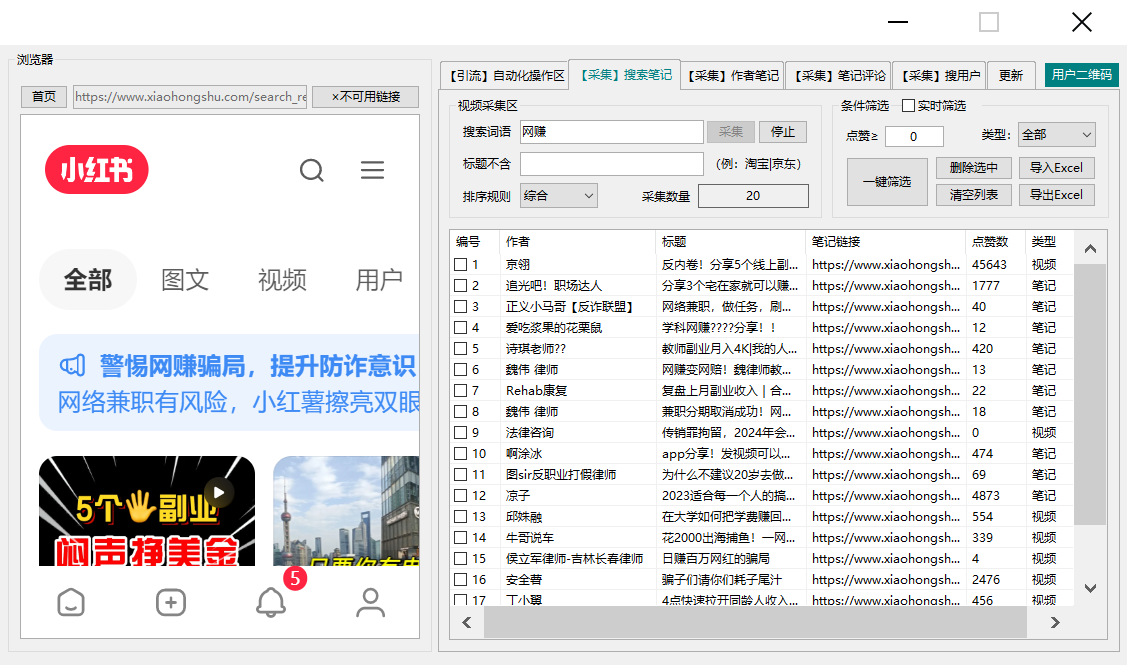Click the 导出Excel button
This screenshot has height=665, width=1127.
click(x=1056, y=194)
